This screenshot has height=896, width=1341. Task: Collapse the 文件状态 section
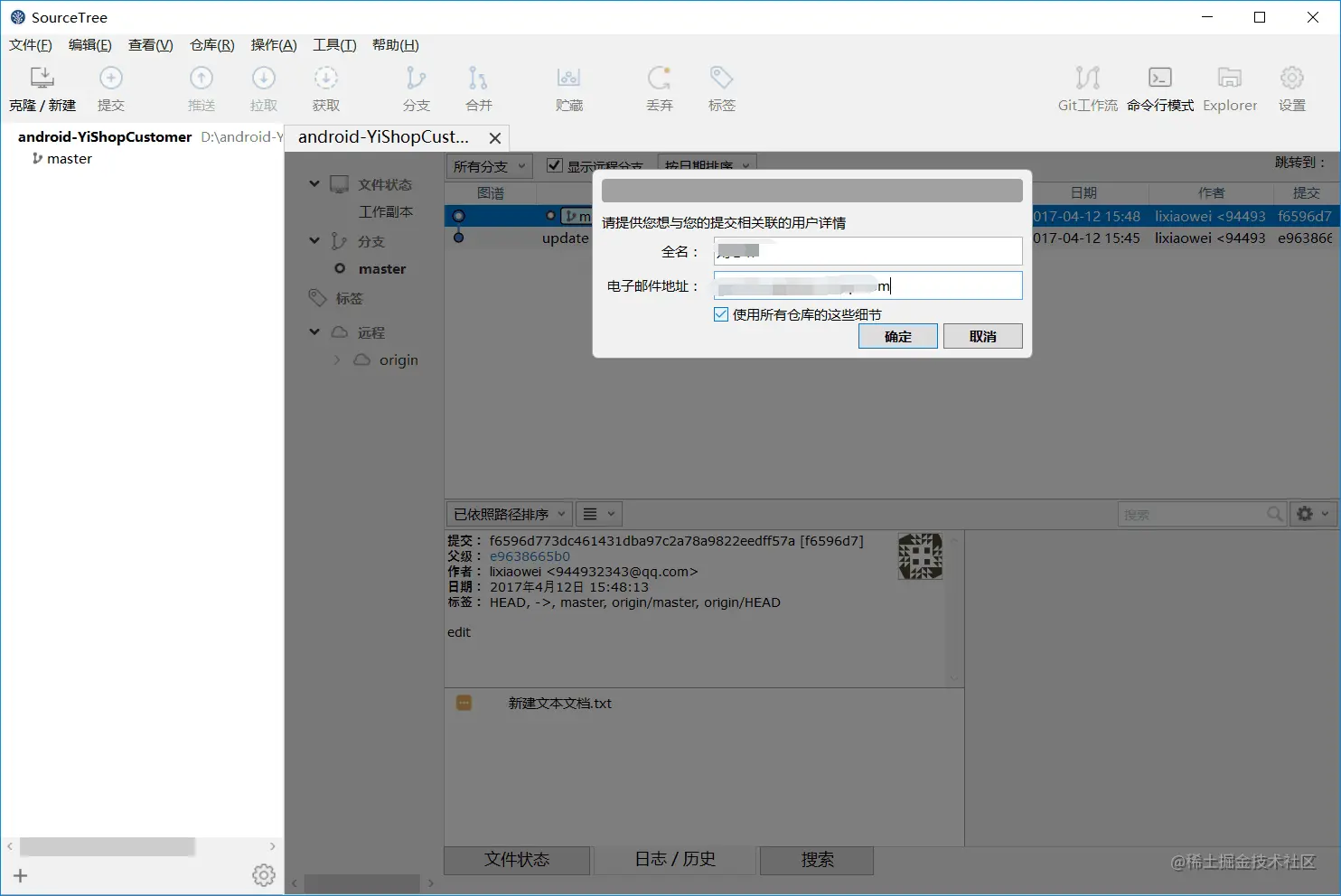(314, 183)
